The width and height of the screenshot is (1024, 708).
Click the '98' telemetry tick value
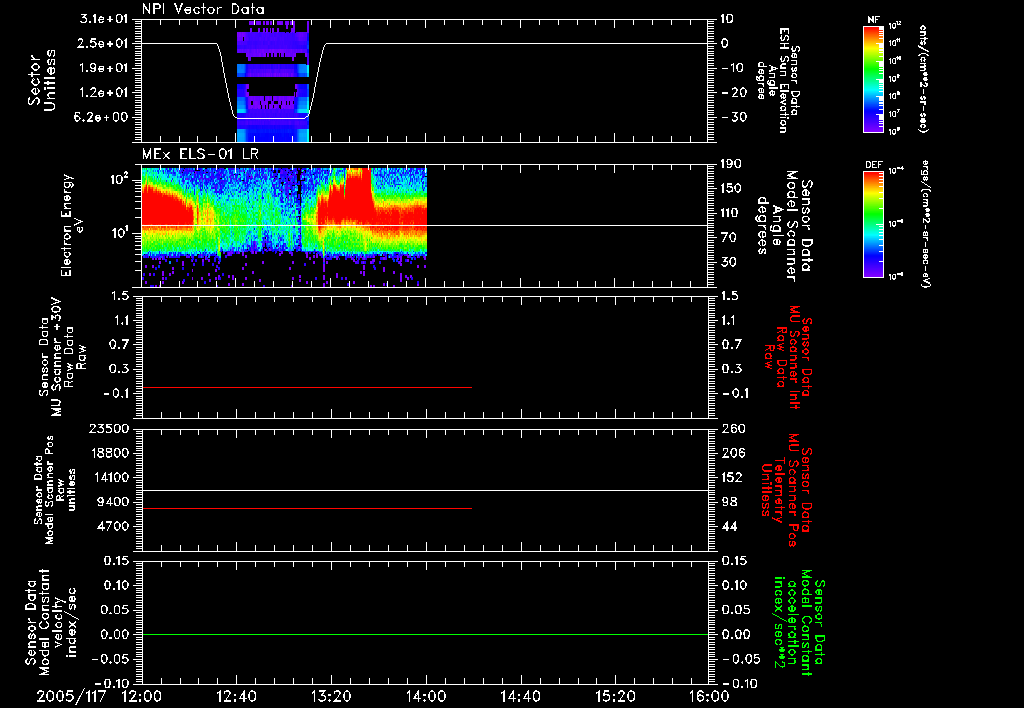point(729,502)
